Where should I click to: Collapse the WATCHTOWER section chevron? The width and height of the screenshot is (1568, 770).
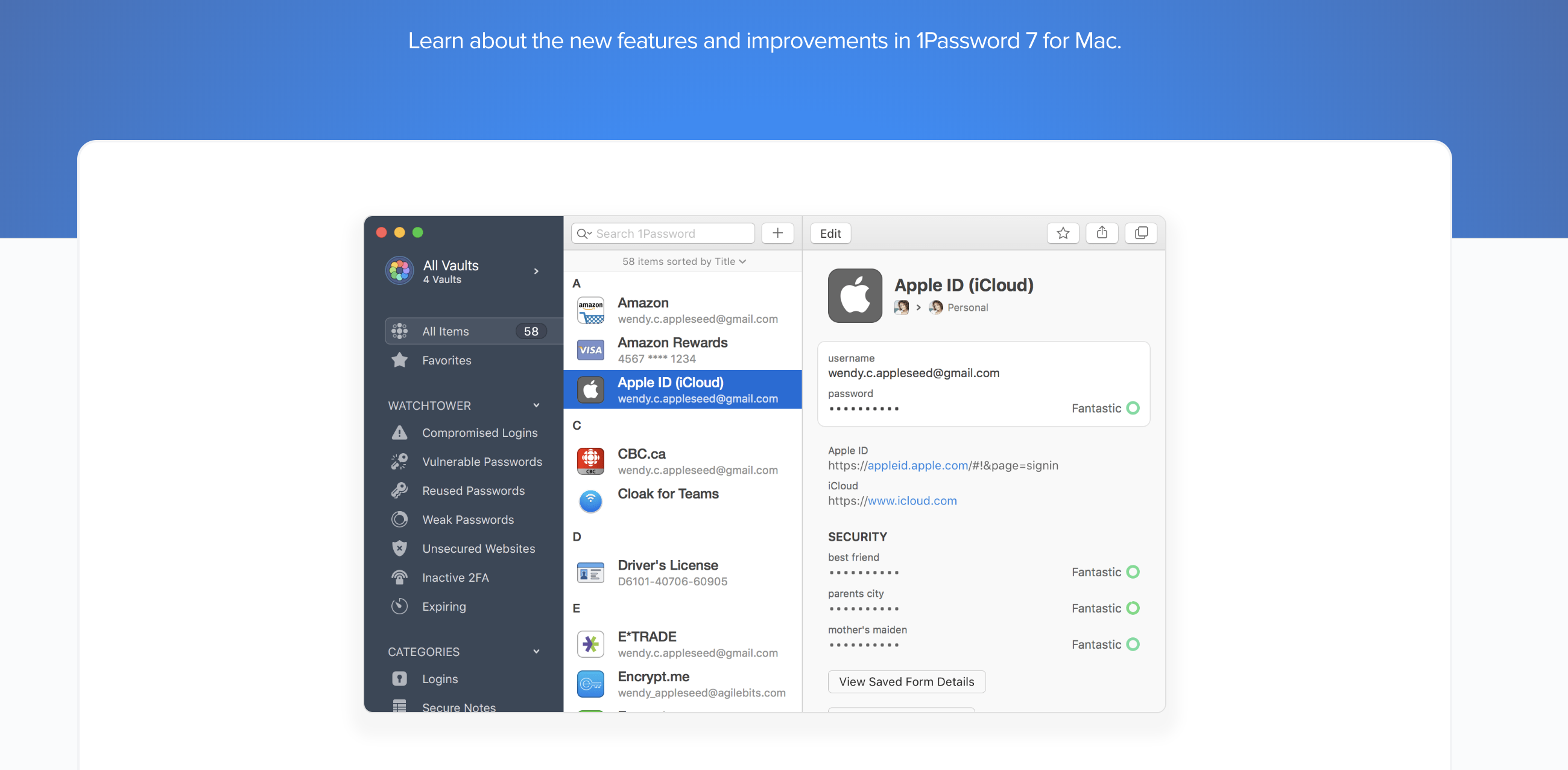tap(536, 406)
